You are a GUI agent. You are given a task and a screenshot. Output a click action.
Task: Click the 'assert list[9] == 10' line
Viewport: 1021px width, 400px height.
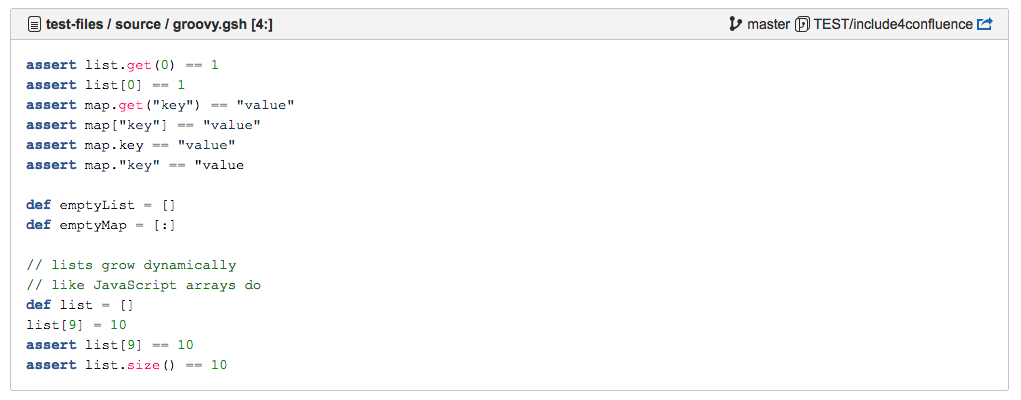click(x=110, y=345)
